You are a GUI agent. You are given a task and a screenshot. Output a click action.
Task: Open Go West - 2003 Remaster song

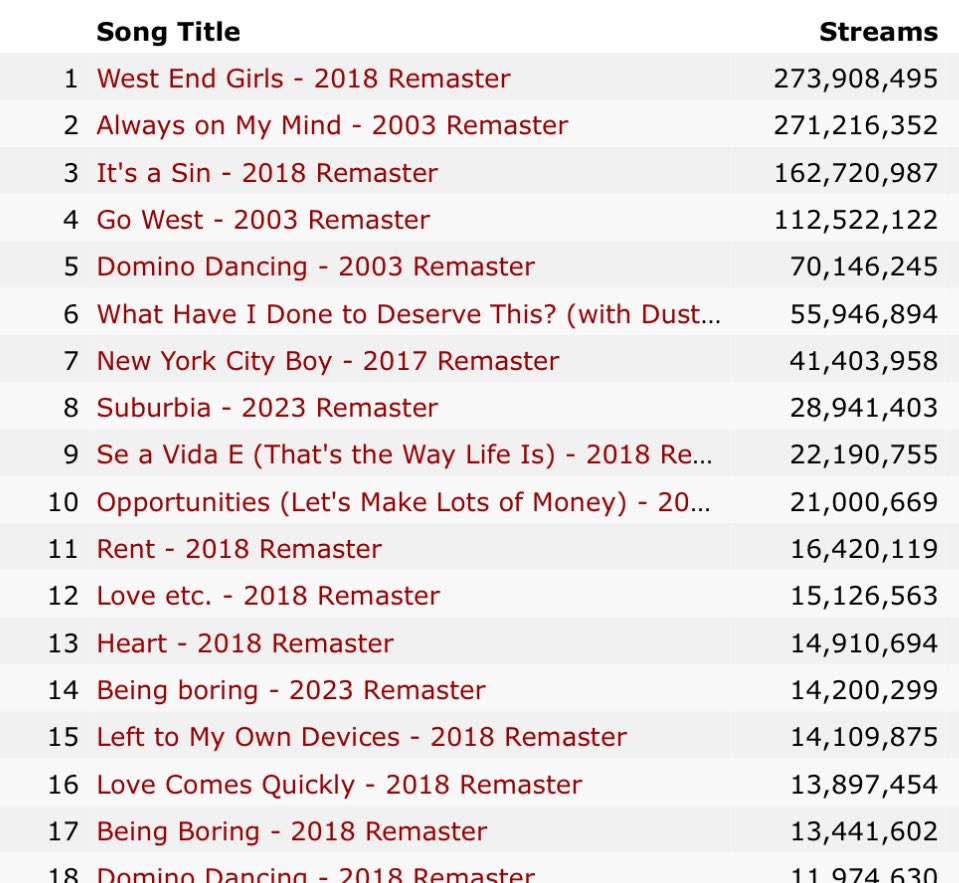tap(263, 220)
